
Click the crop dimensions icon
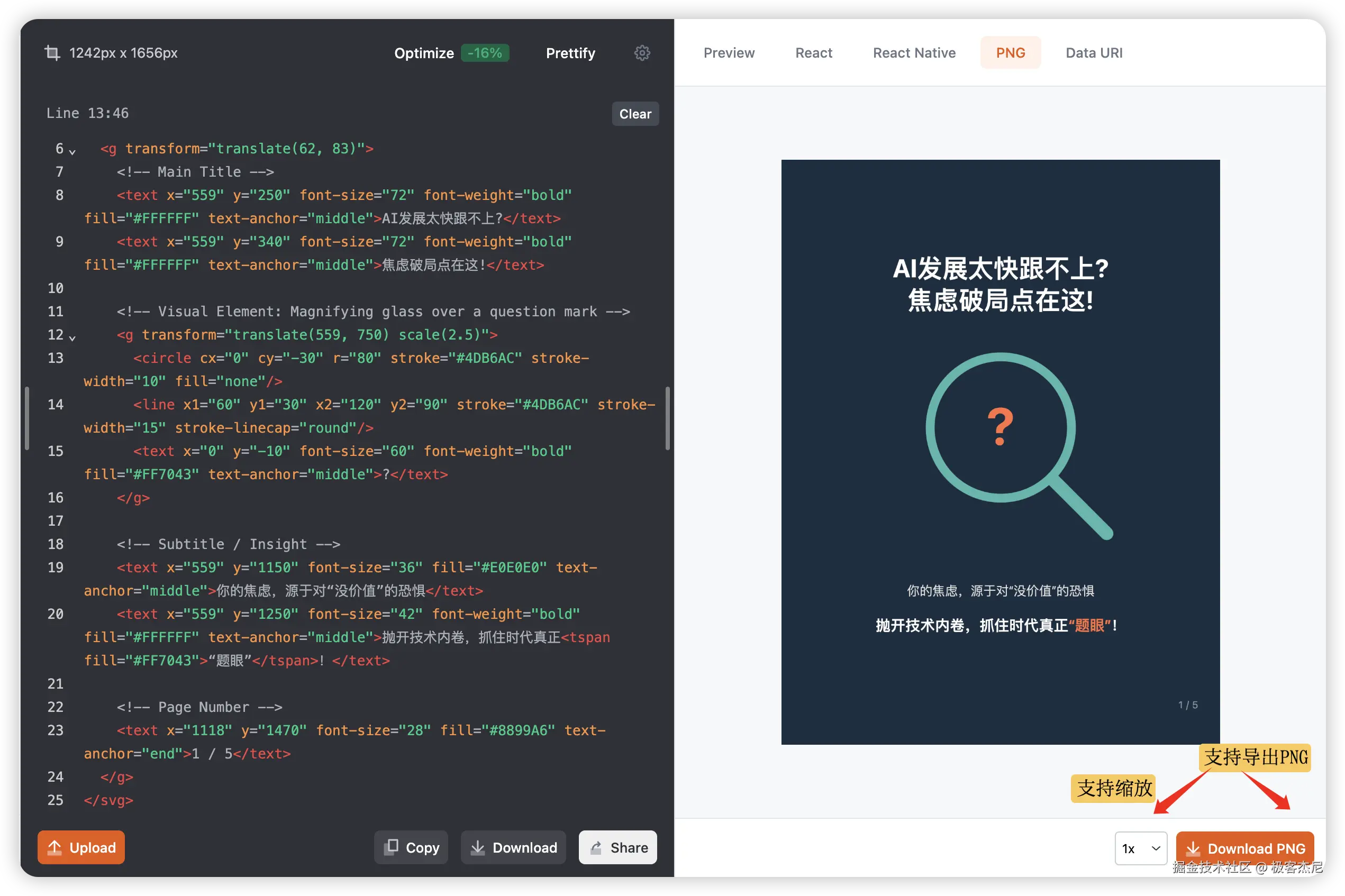(52, 53)
